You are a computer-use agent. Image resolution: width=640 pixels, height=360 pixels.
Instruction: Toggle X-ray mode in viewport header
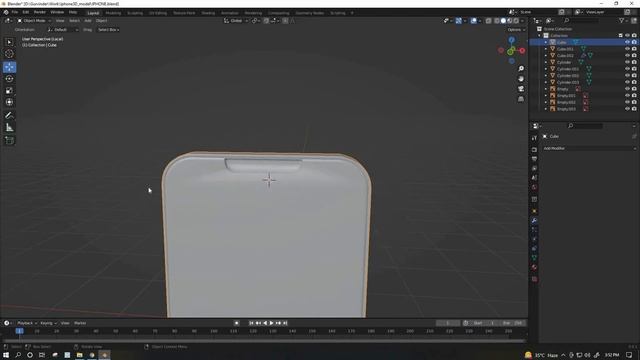489,21
